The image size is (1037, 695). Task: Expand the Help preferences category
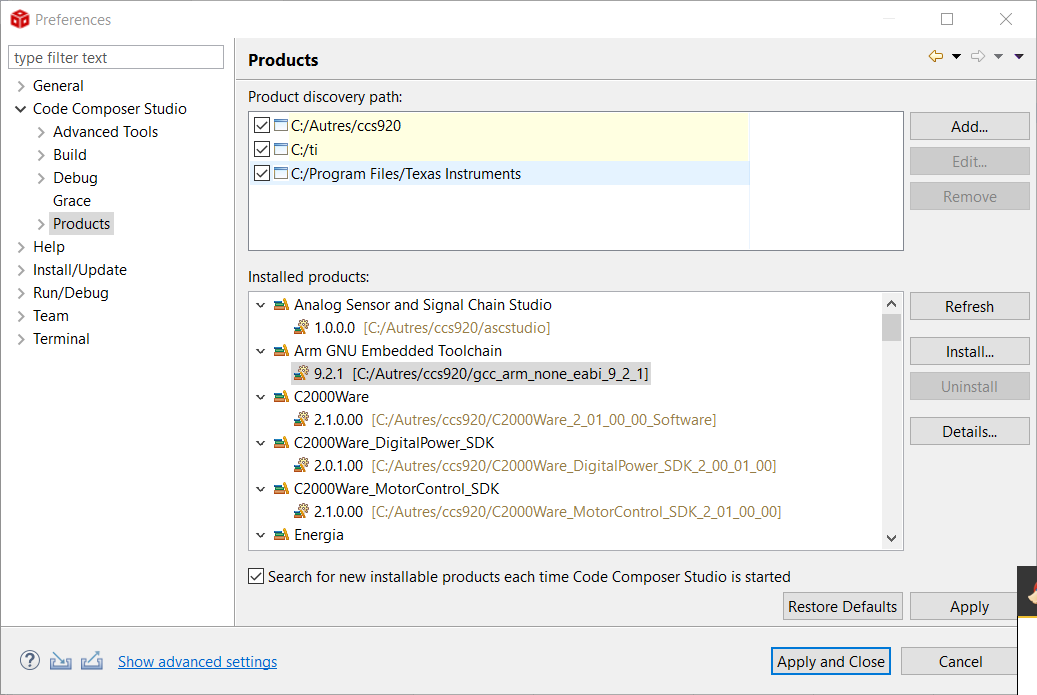click(21, 247)
